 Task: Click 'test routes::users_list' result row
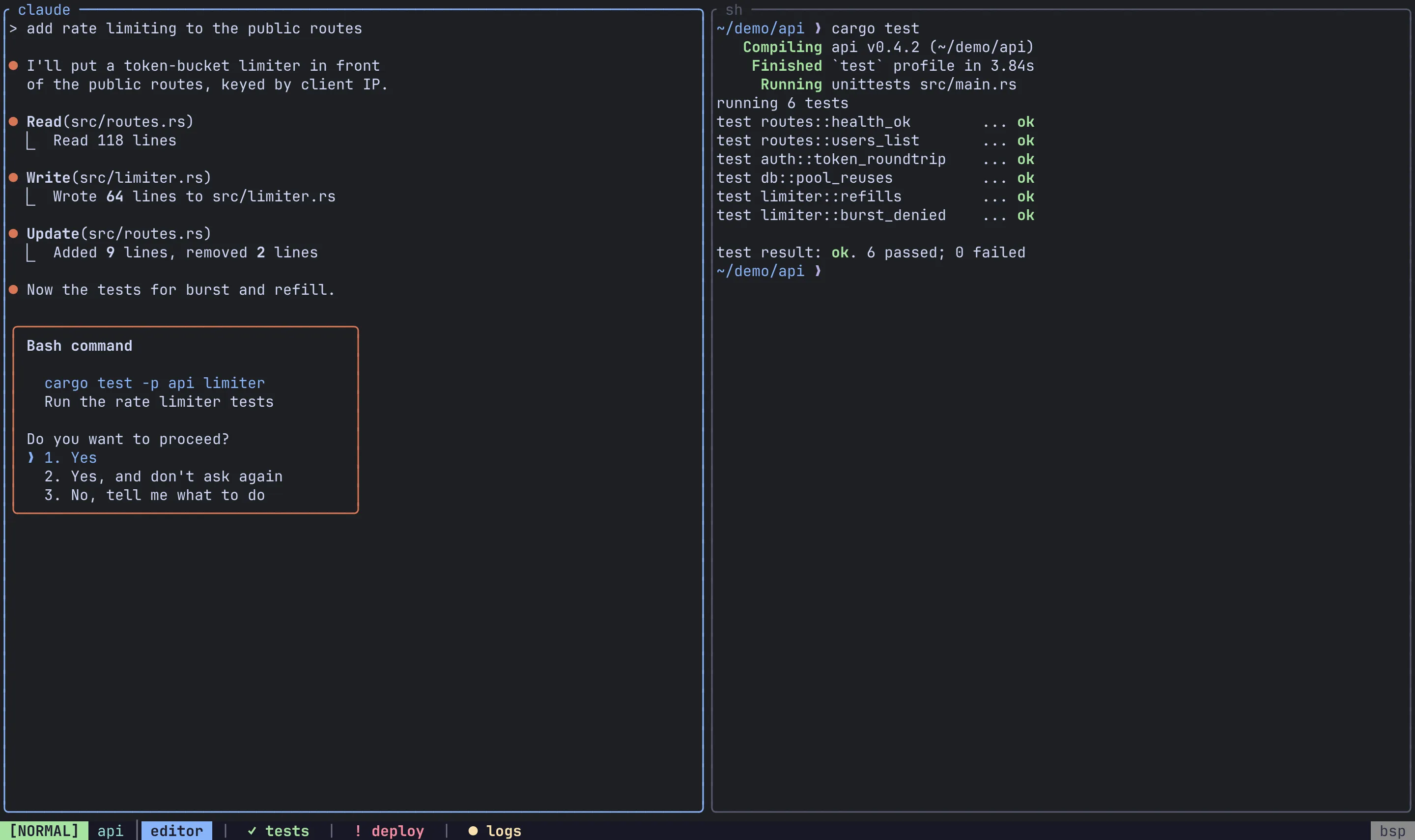click(875, 140)
